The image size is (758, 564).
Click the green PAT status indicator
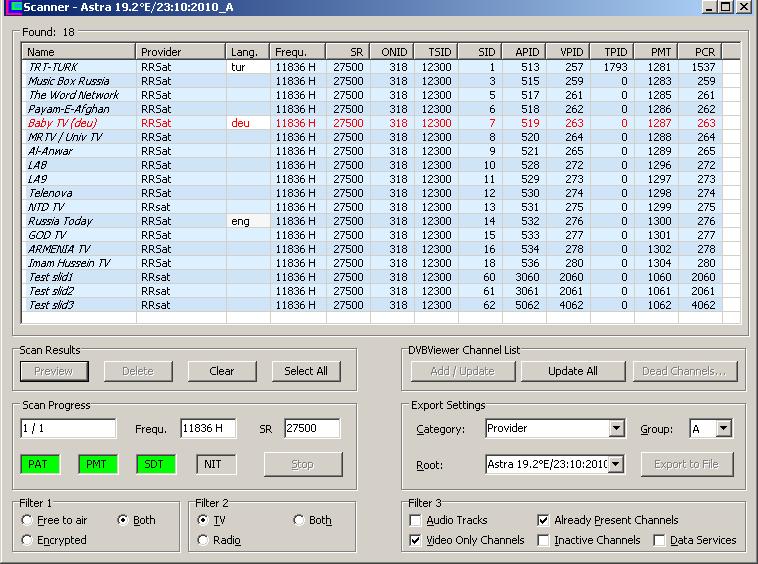pyautogui.click(x=38, y=464)
